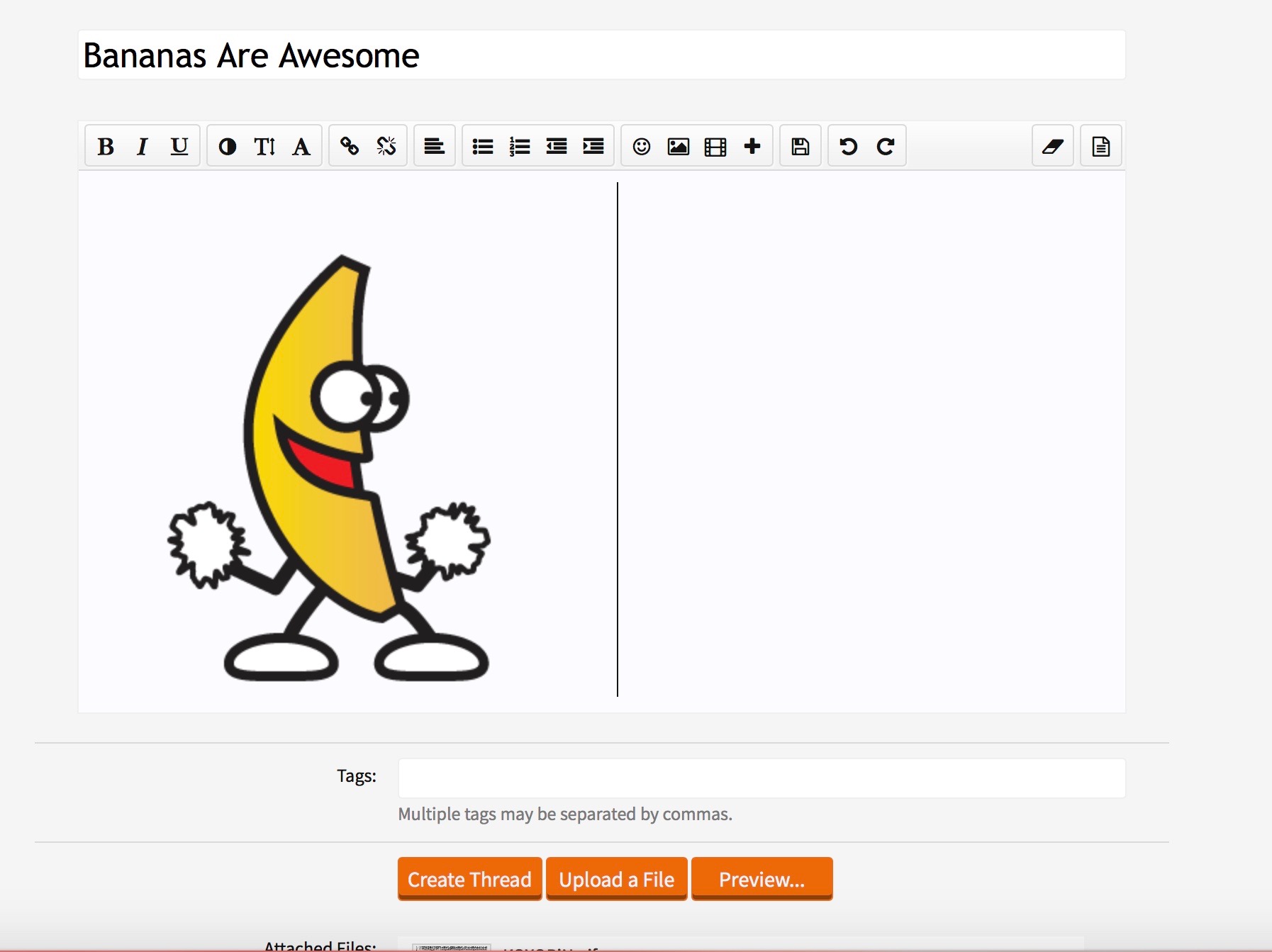Click the thread title field
The width and height of the screenshot is (1272, 952).
point(601,55)
